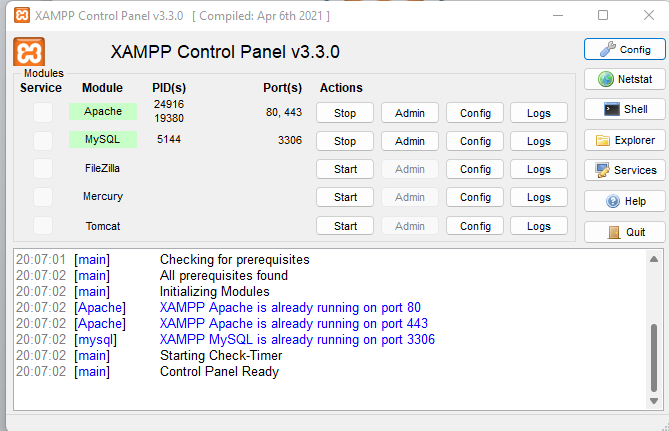Click the log scrollbar thumb

point(654,358)
